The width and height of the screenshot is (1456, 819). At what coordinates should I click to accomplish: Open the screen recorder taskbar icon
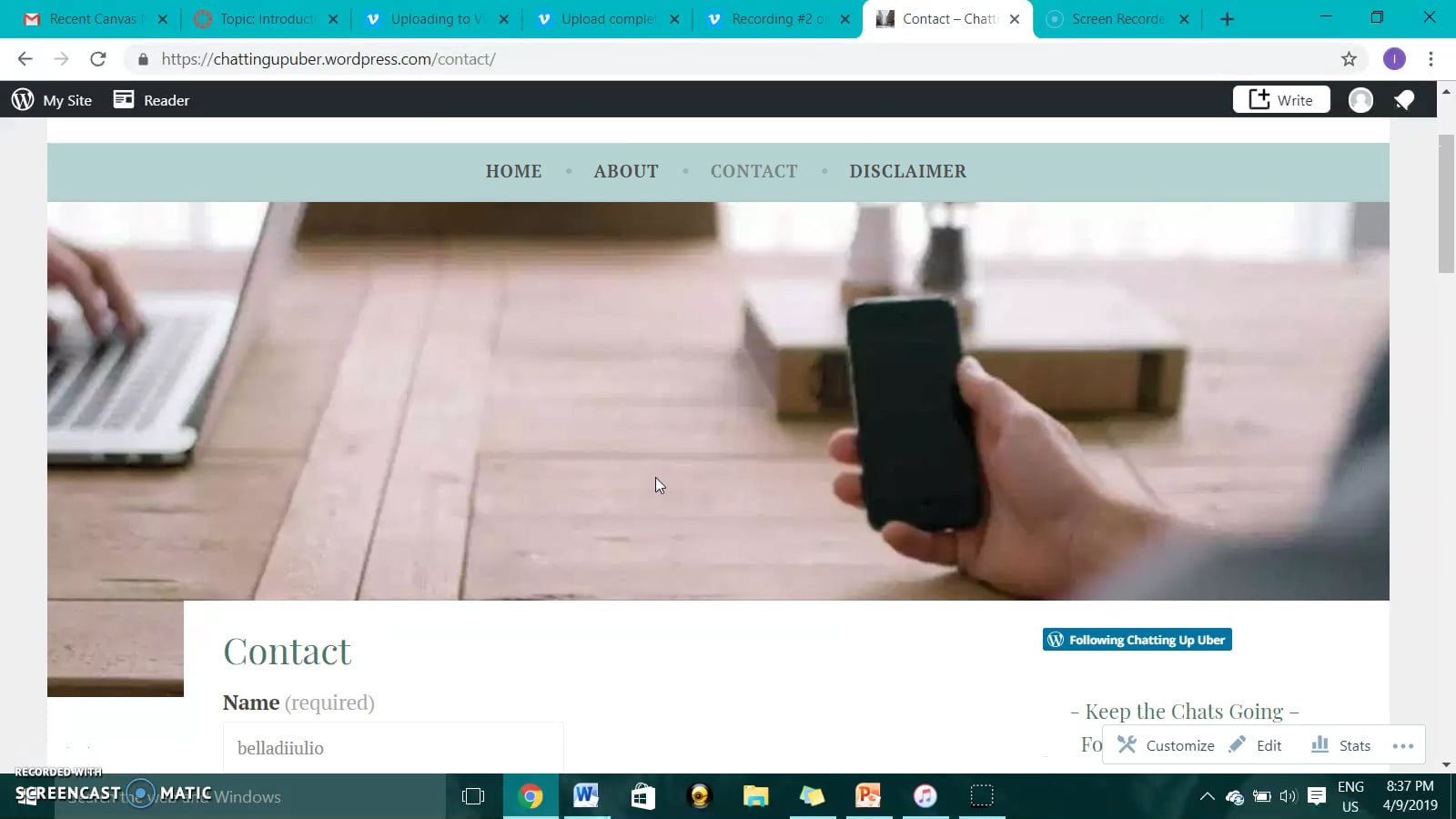(x=981, y=796)
